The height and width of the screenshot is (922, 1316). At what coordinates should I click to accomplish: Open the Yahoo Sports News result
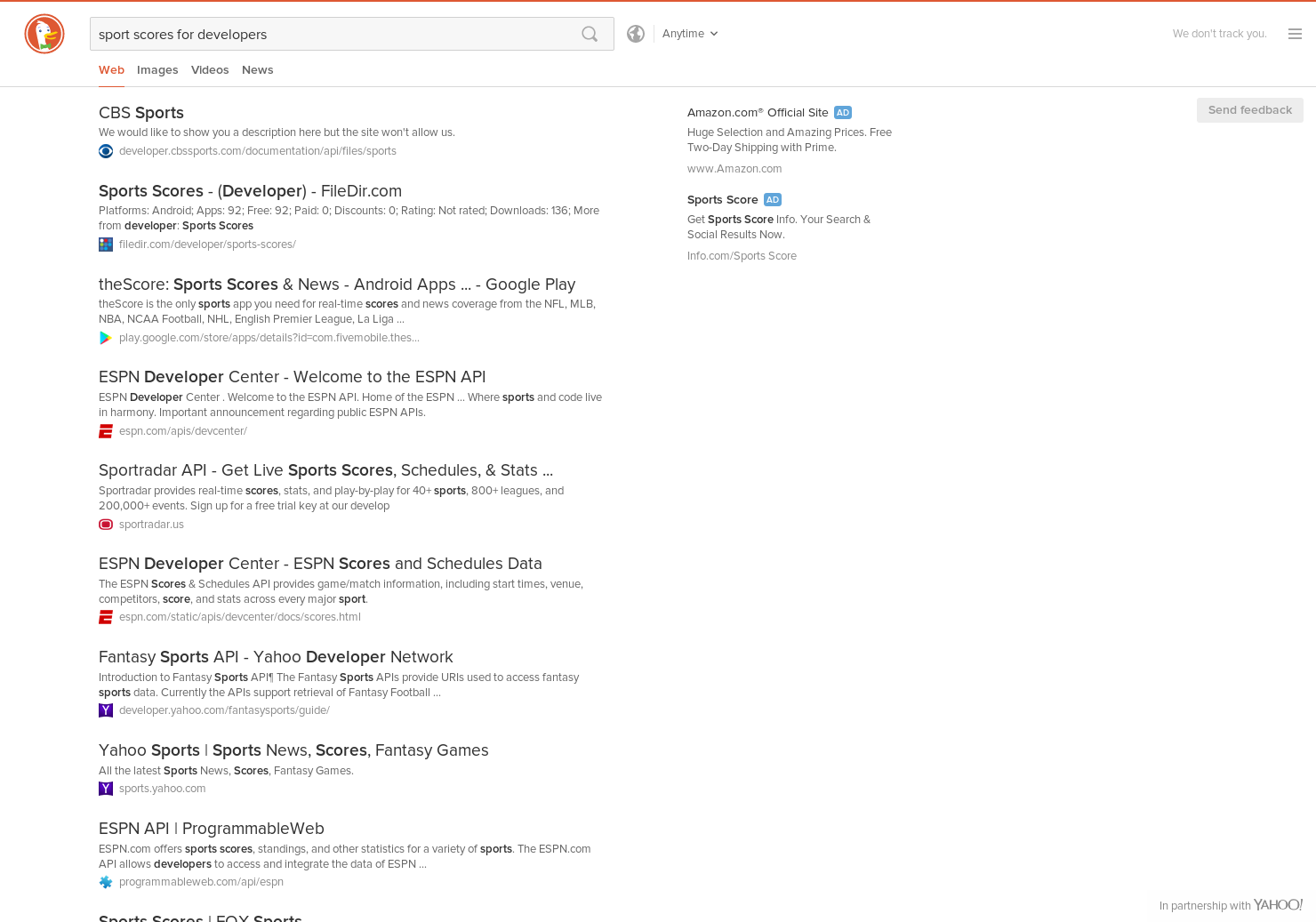[293, 750]
